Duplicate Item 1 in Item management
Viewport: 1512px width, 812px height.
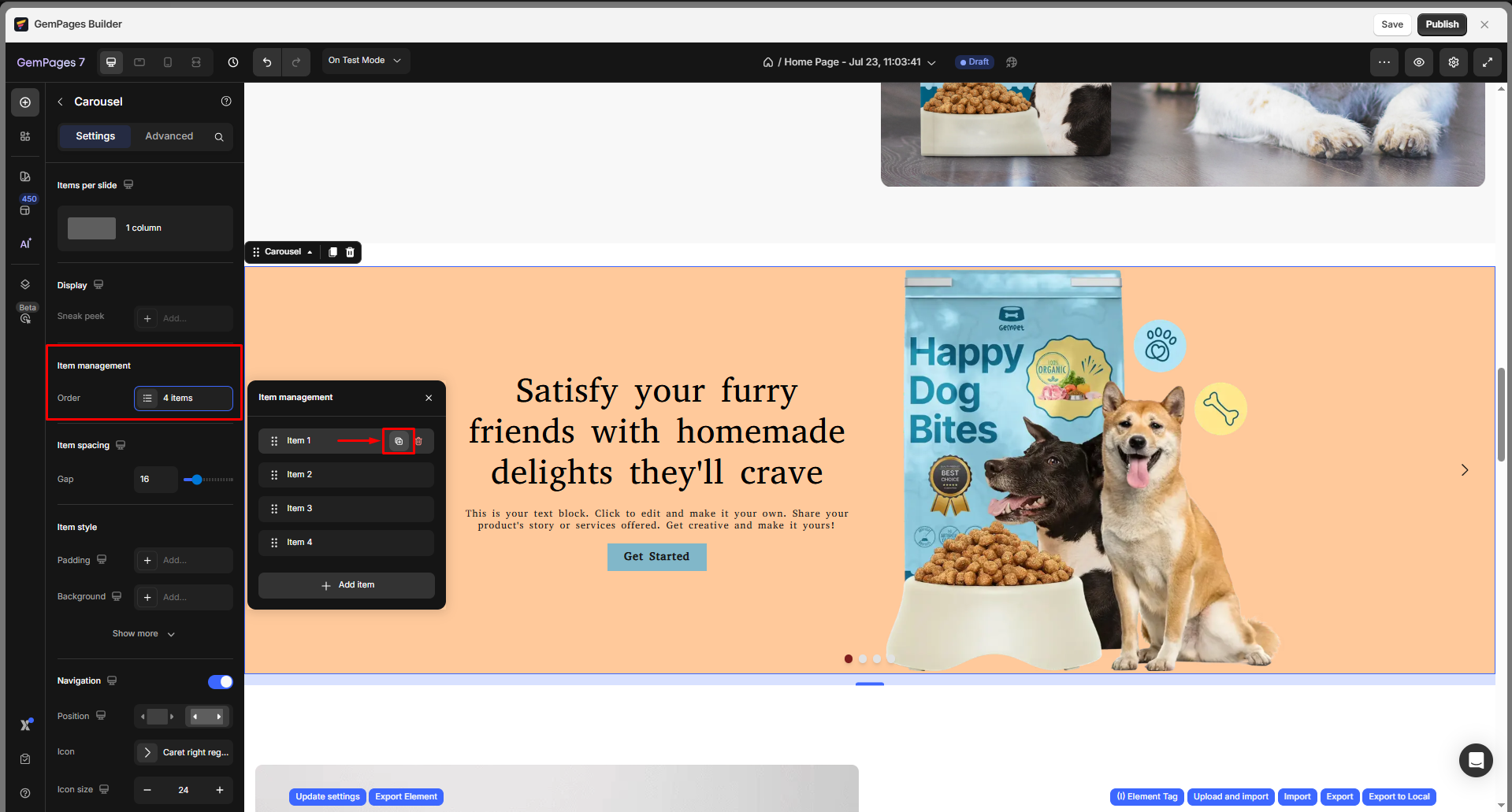[x=399, y=441]
